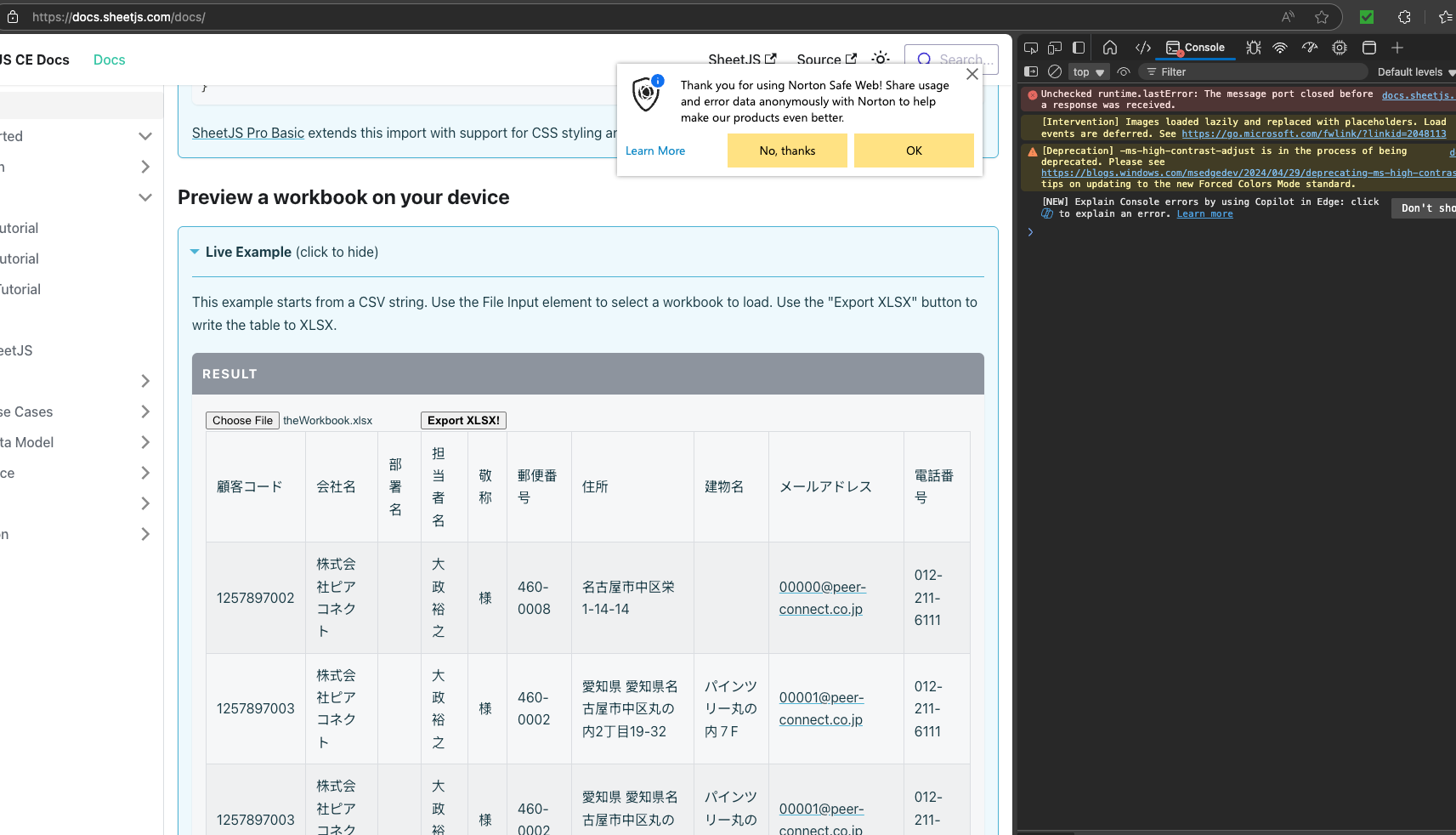
Task: Show the console sidebar
Action: (x=1031, y=72)
